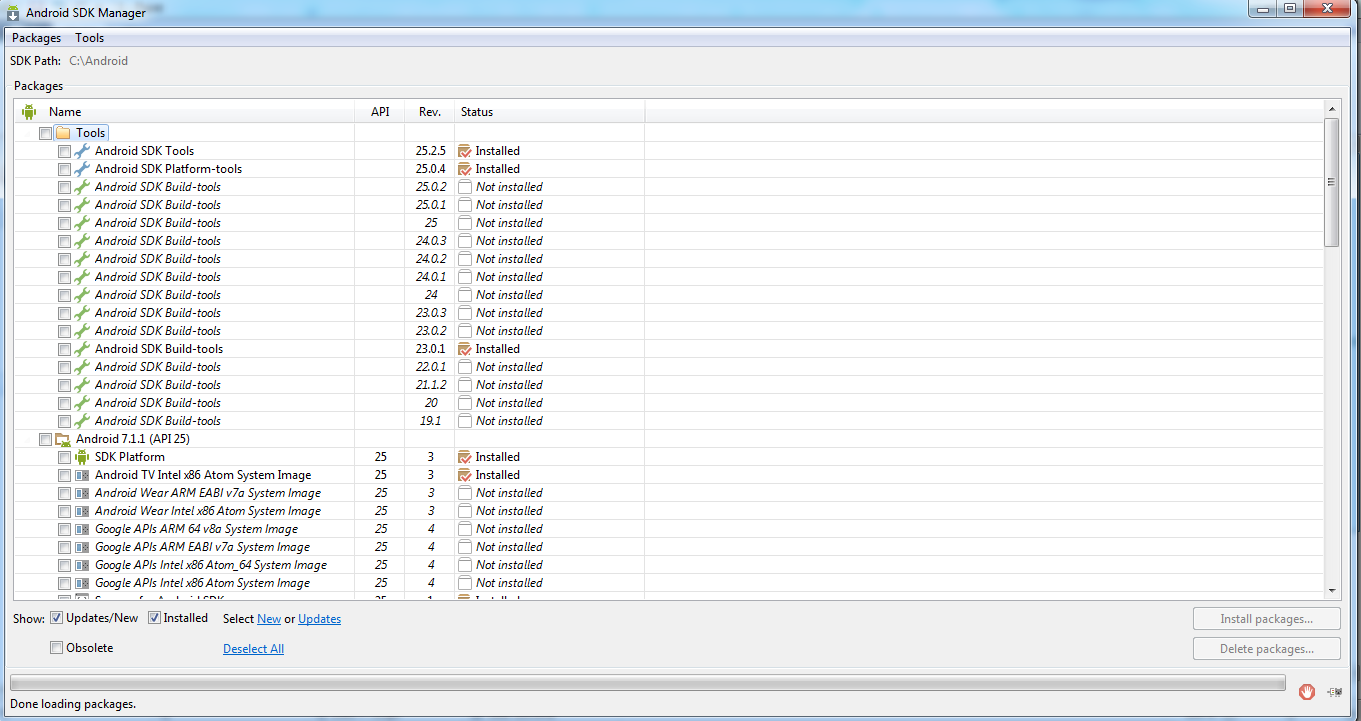1361x721 pixels.
Task: Click the New link to select new packages
Action: (x=269, y=619)
